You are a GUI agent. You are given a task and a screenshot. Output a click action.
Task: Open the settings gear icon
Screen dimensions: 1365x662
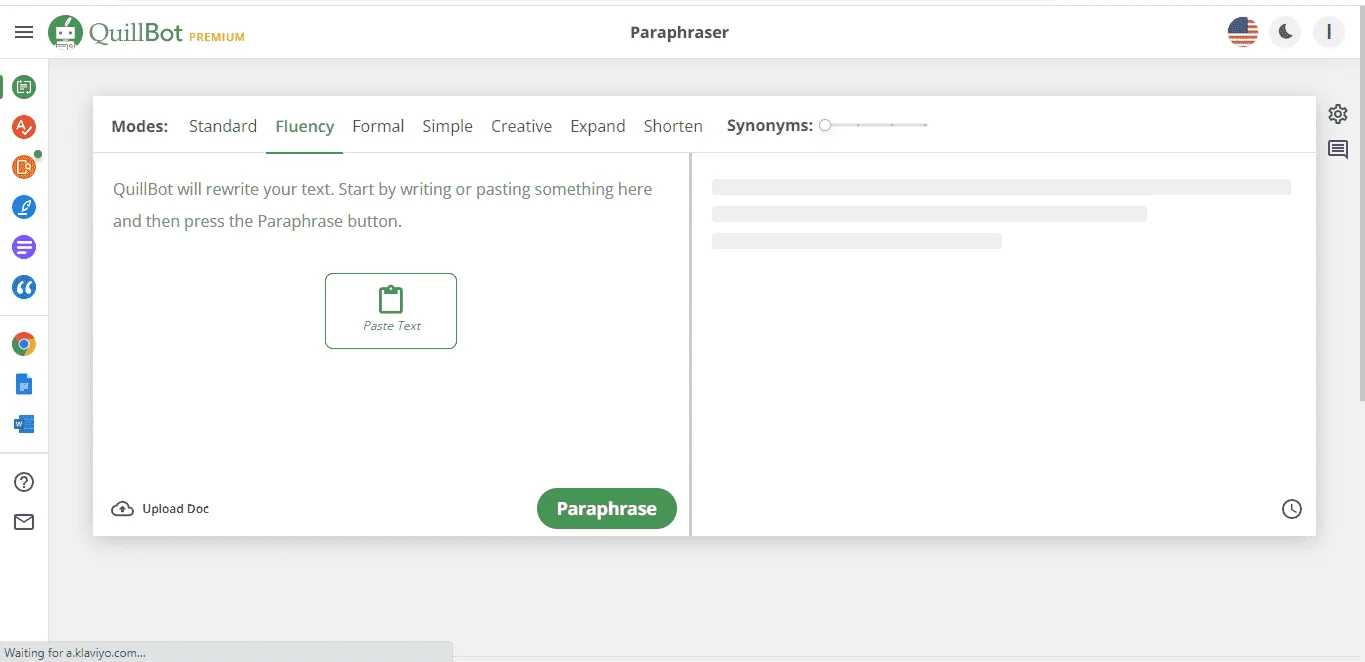pyautogui.click(x=1338, y=114)
